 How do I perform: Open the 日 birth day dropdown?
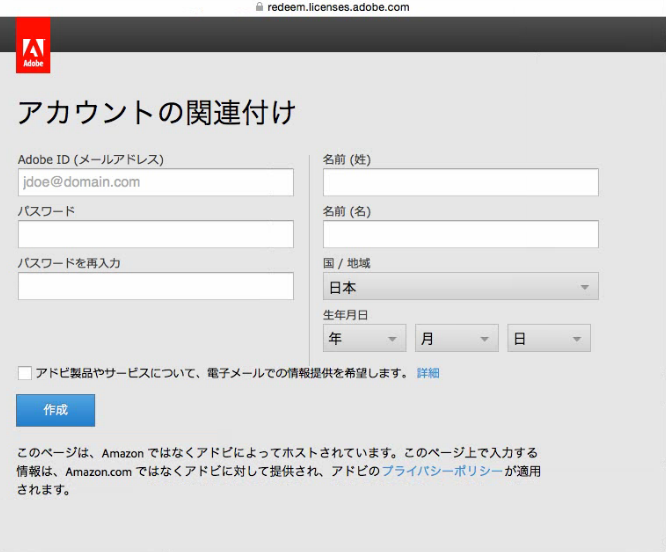549,338
